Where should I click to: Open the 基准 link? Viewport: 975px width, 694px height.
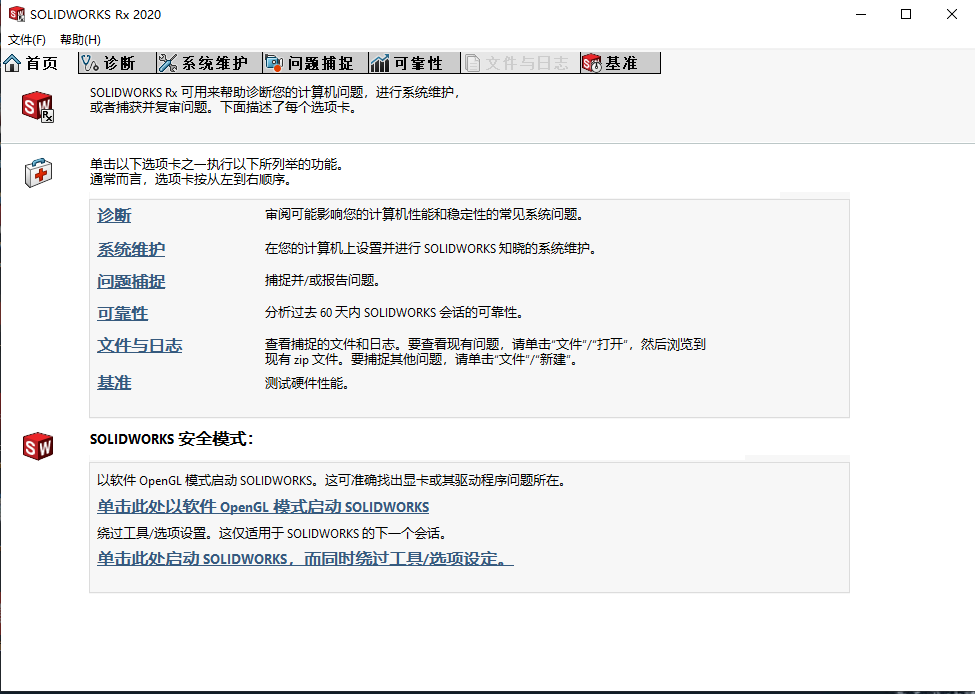tap(114, 382)
